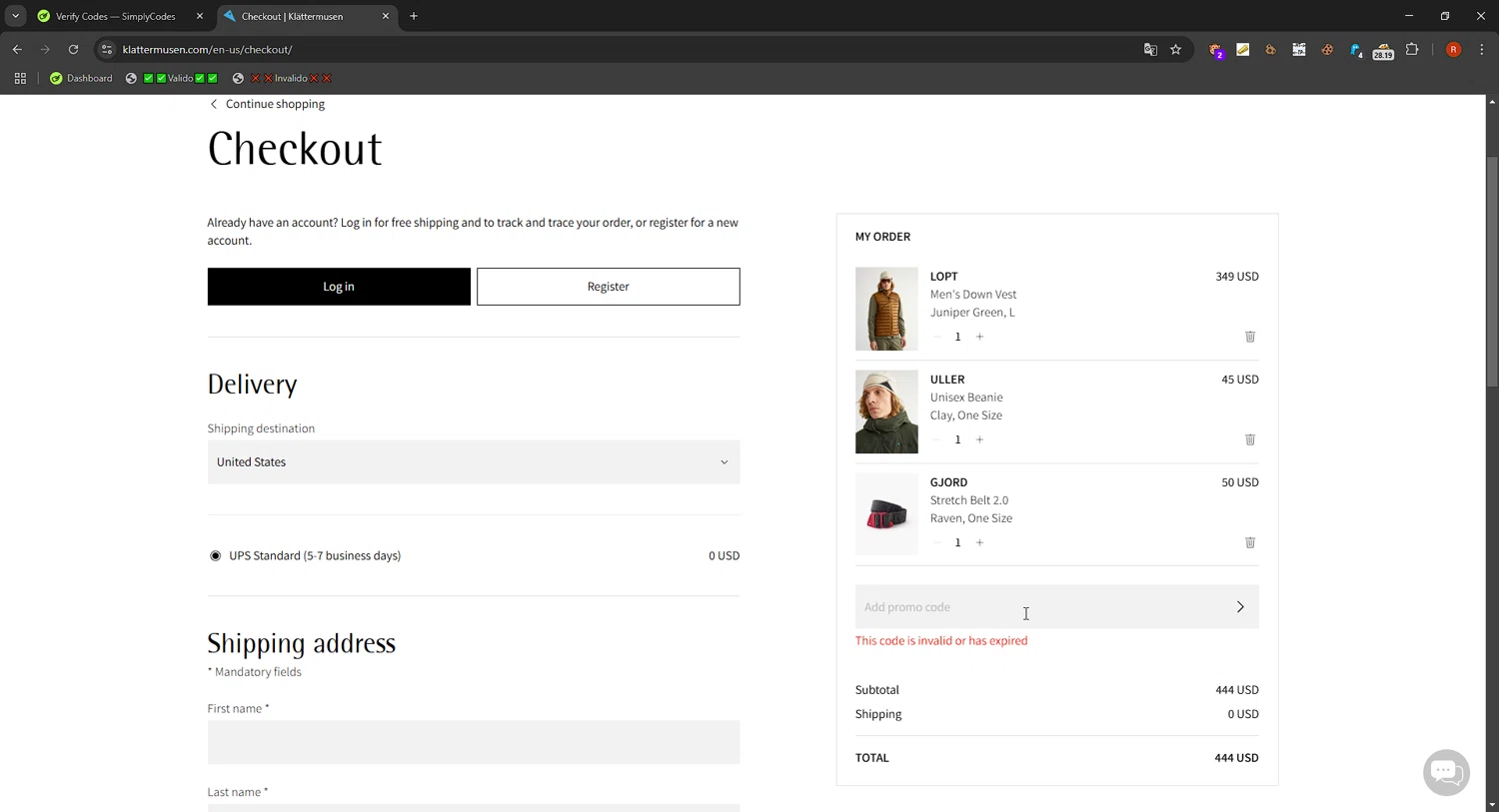Open the brown cookie extension icon

click(x=1327, y=49)
